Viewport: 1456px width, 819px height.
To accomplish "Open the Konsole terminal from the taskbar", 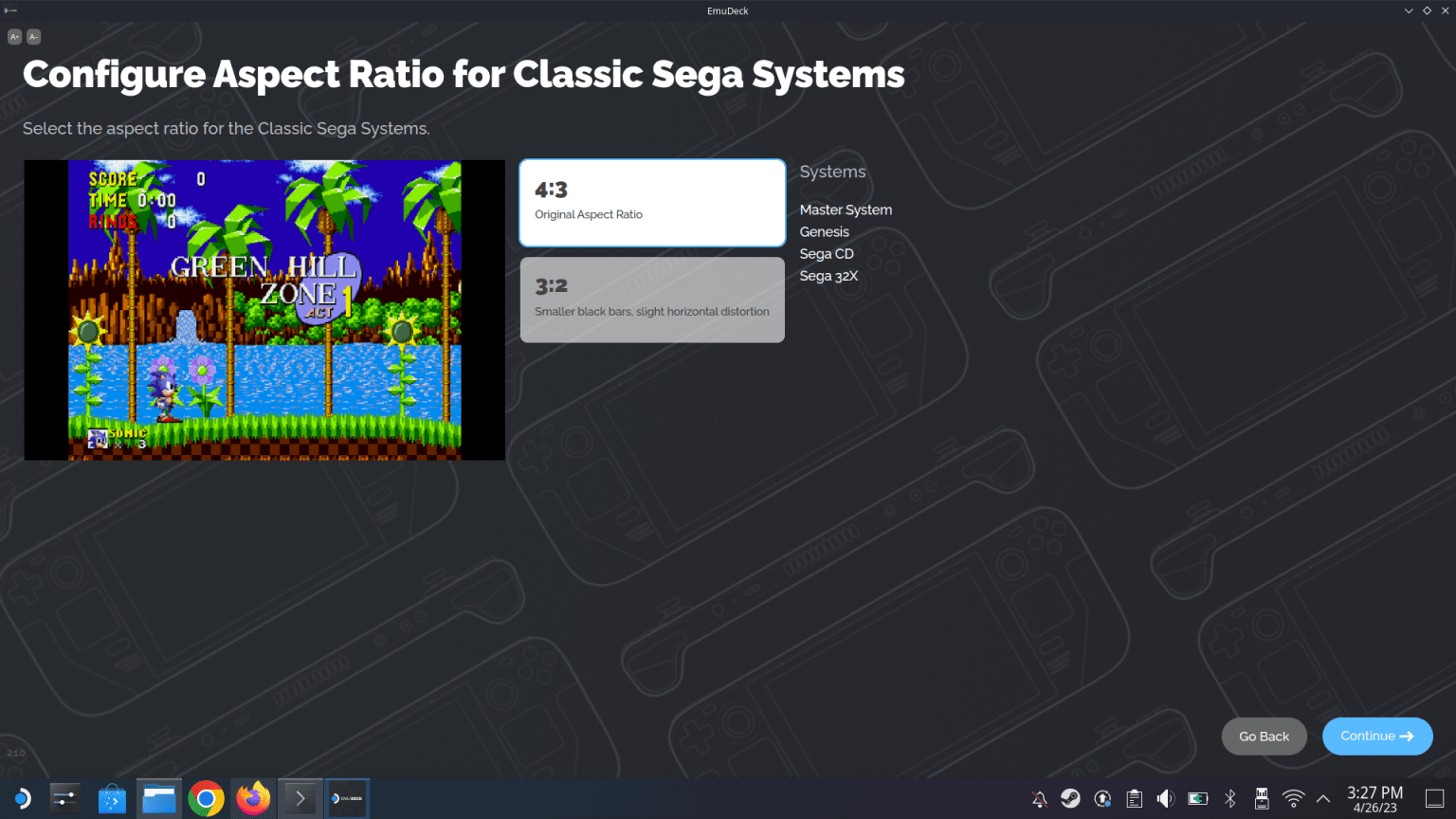I will (x=299, y=797).
